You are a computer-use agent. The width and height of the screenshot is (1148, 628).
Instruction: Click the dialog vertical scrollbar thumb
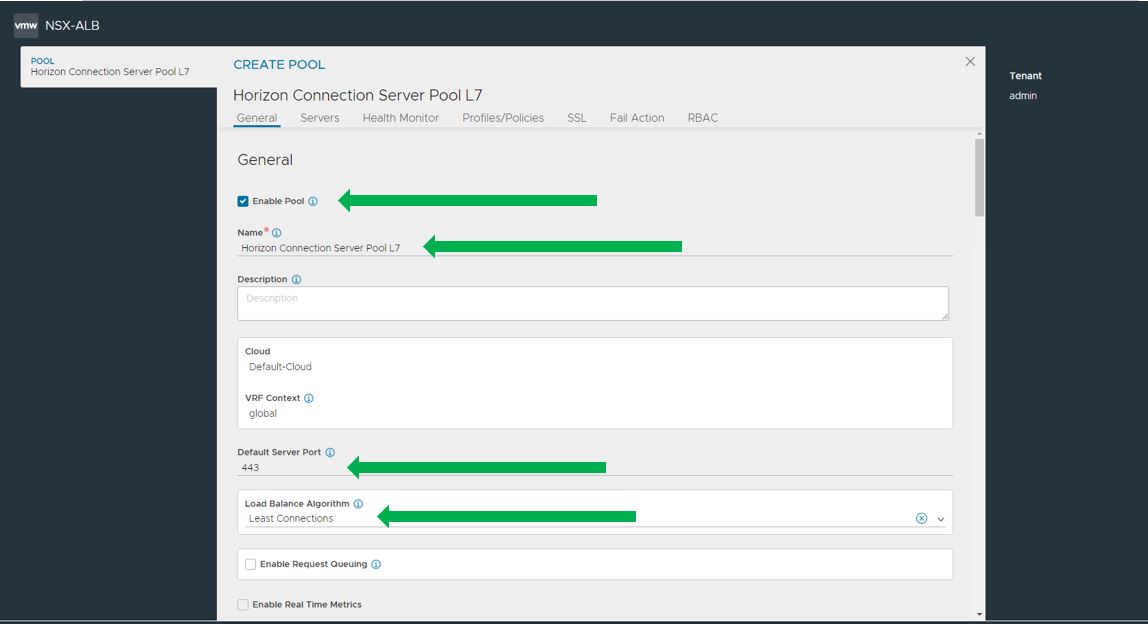point(980,177)
